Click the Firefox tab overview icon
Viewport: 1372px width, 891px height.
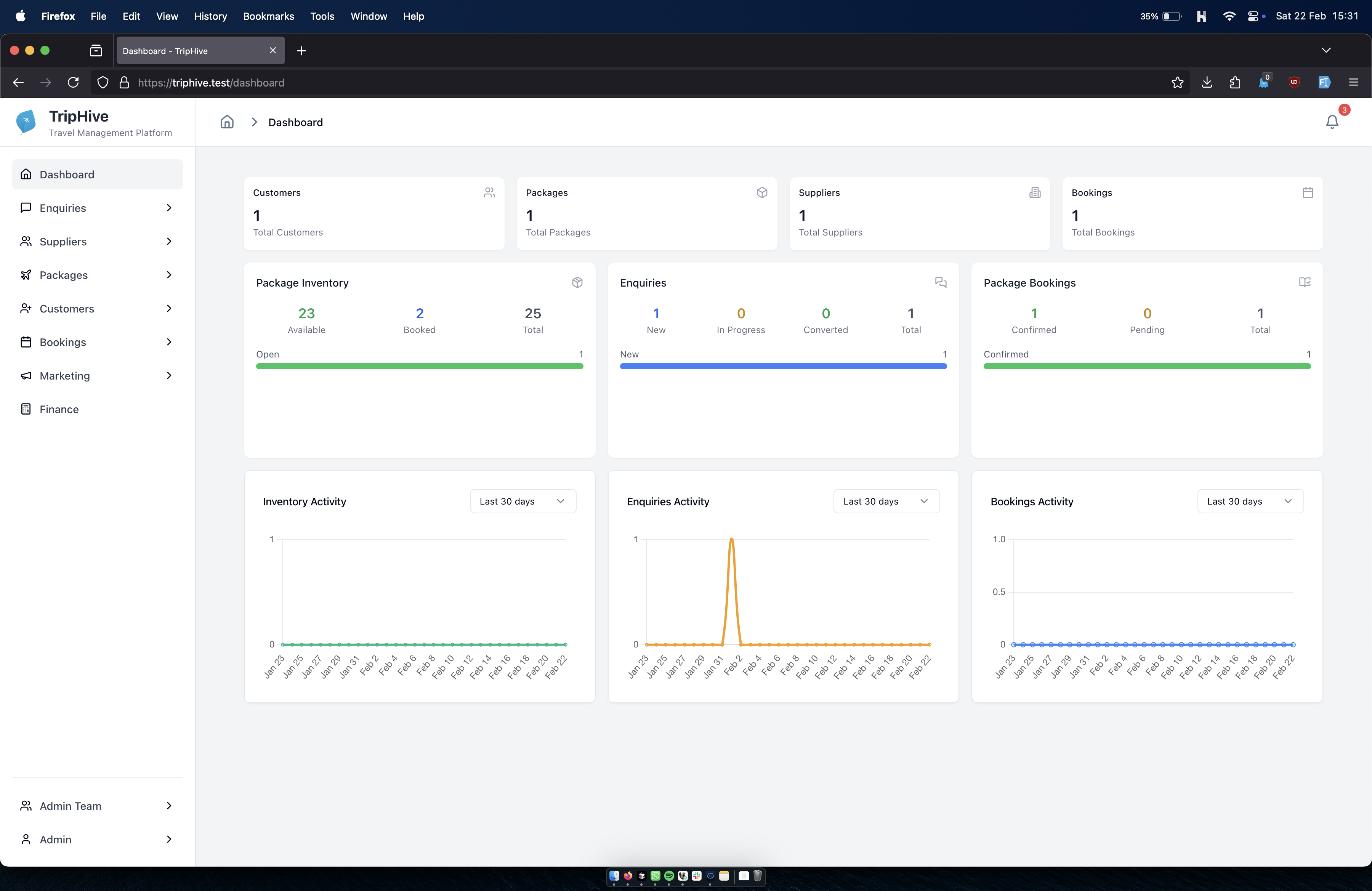(96, 51)
